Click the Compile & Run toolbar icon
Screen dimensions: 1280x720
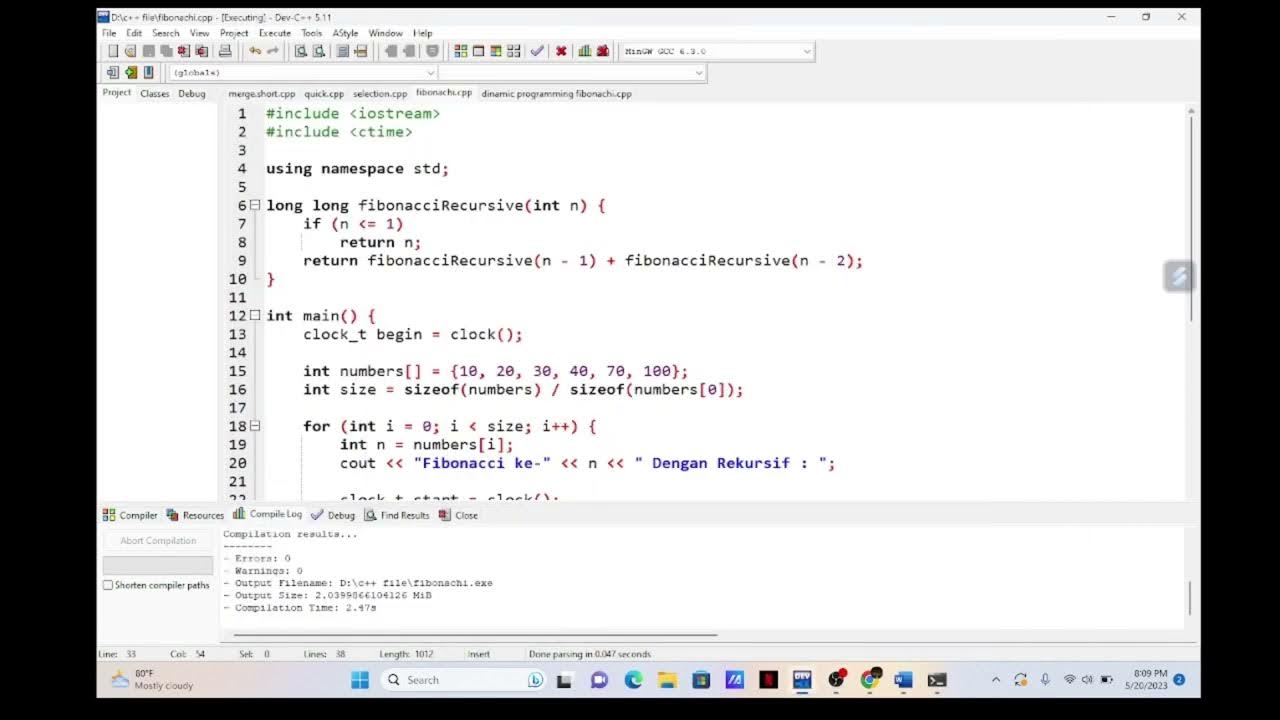[x=496, y=51]
